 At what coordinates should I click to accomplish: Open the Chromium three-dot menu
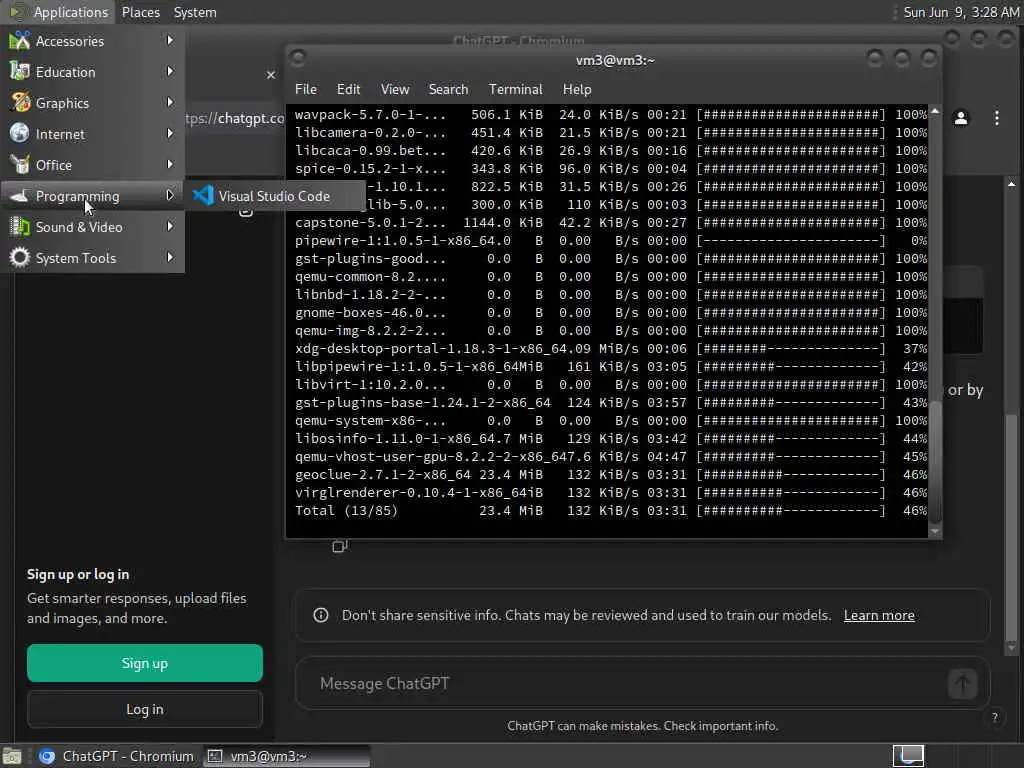(x=997, y=118)
